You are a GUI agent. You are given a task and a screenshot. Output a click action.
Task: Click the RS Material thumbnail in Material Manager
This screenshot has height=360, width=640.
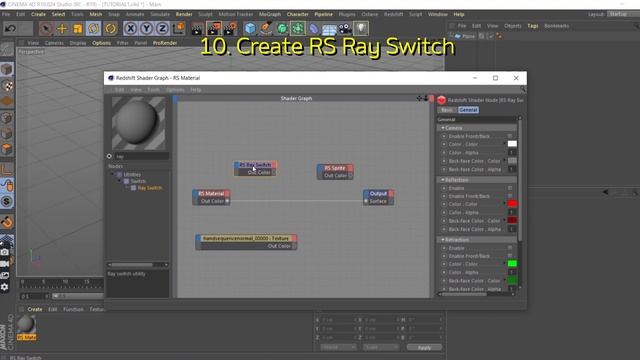click(26, 325)
